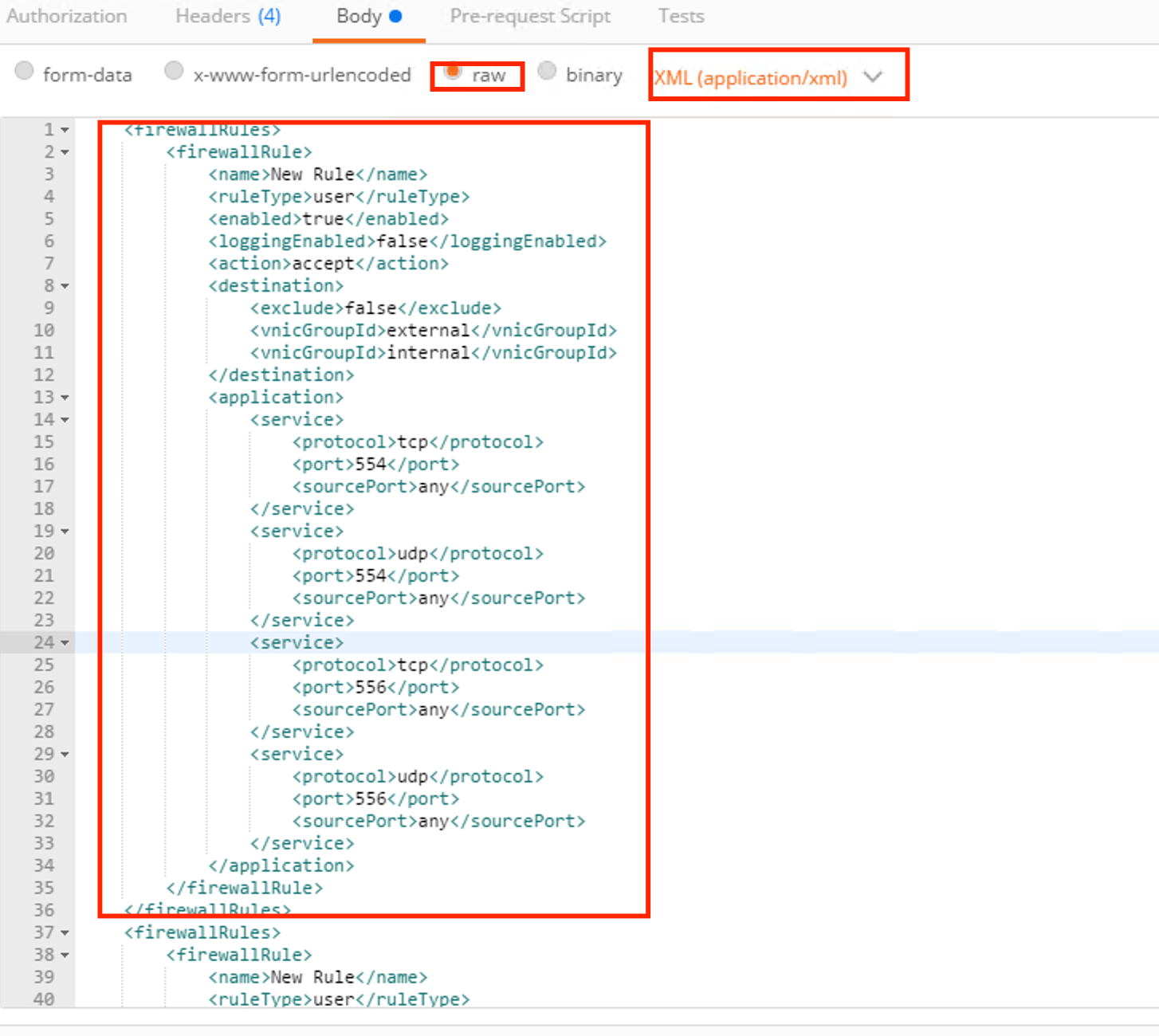Fold the second firewallRules block at line 37
Viewport: 1159px width, 1036px height.
coord(65,933)
